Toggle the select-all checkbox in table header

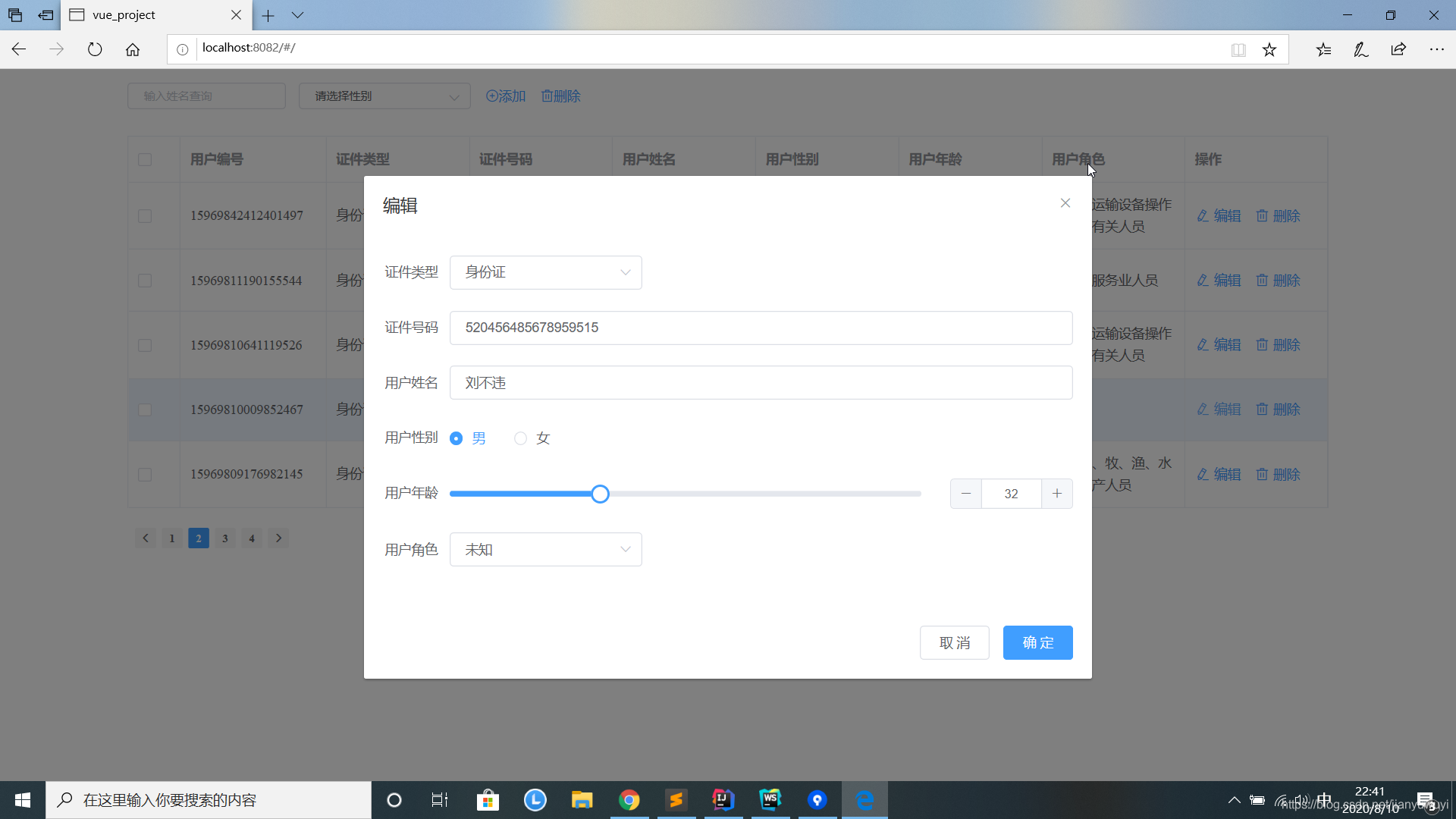pos(145,160)
